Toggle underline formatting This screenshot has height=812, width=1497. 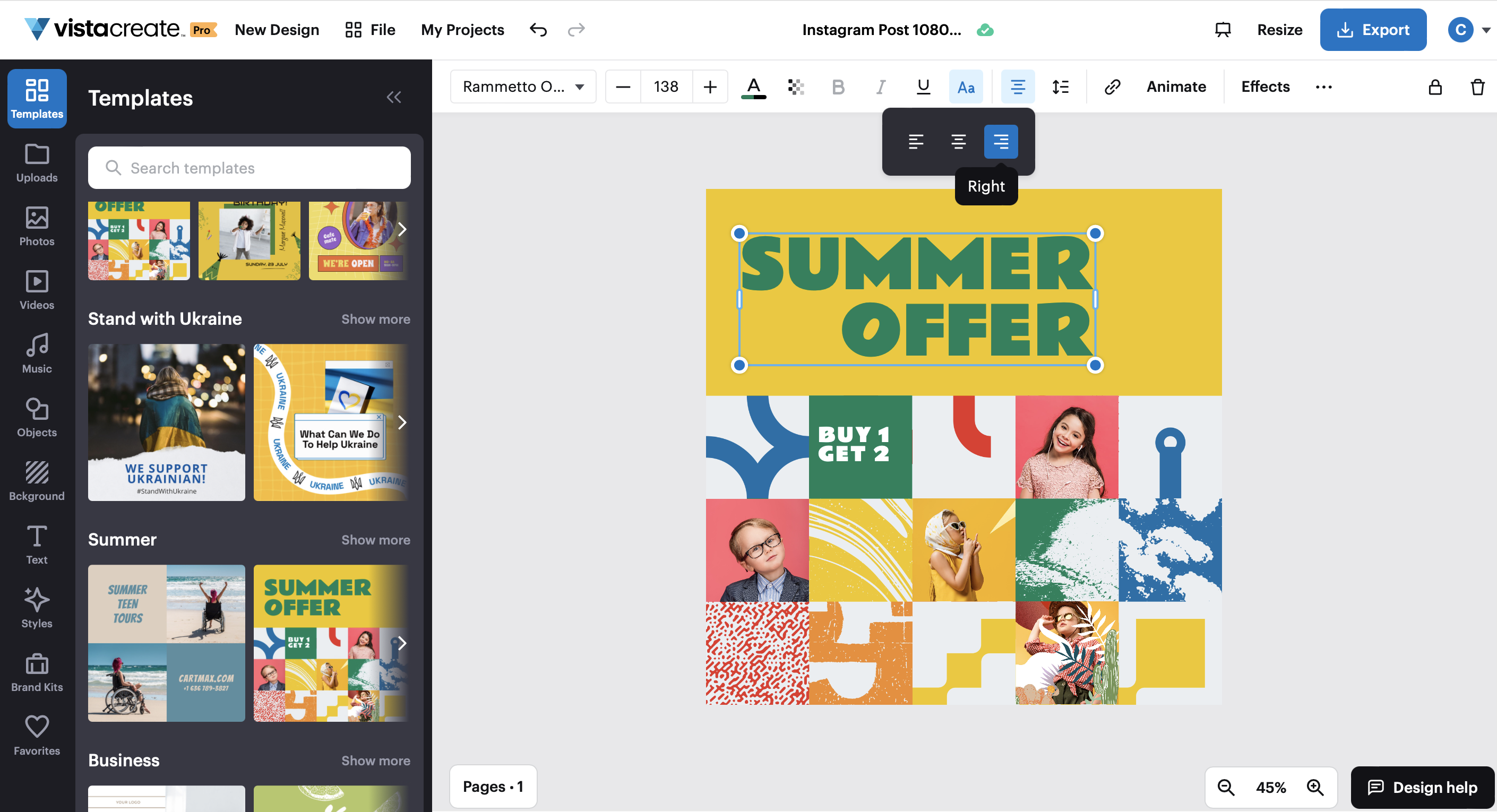(x=923, y=87)
